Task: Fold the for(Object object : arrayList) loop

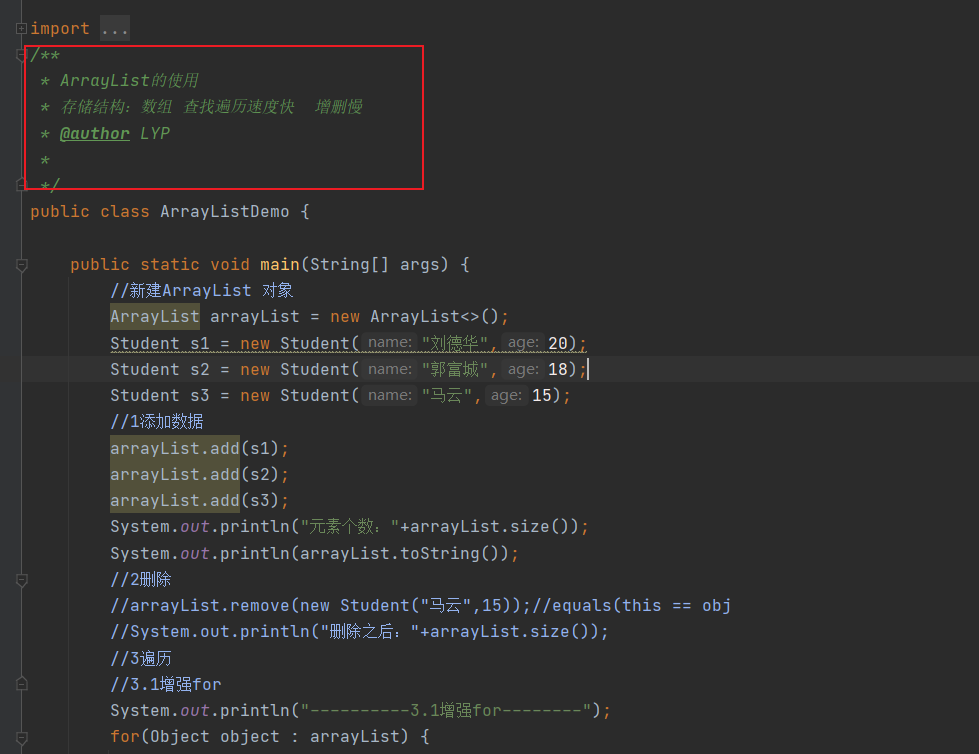Action: click(21, 737)
